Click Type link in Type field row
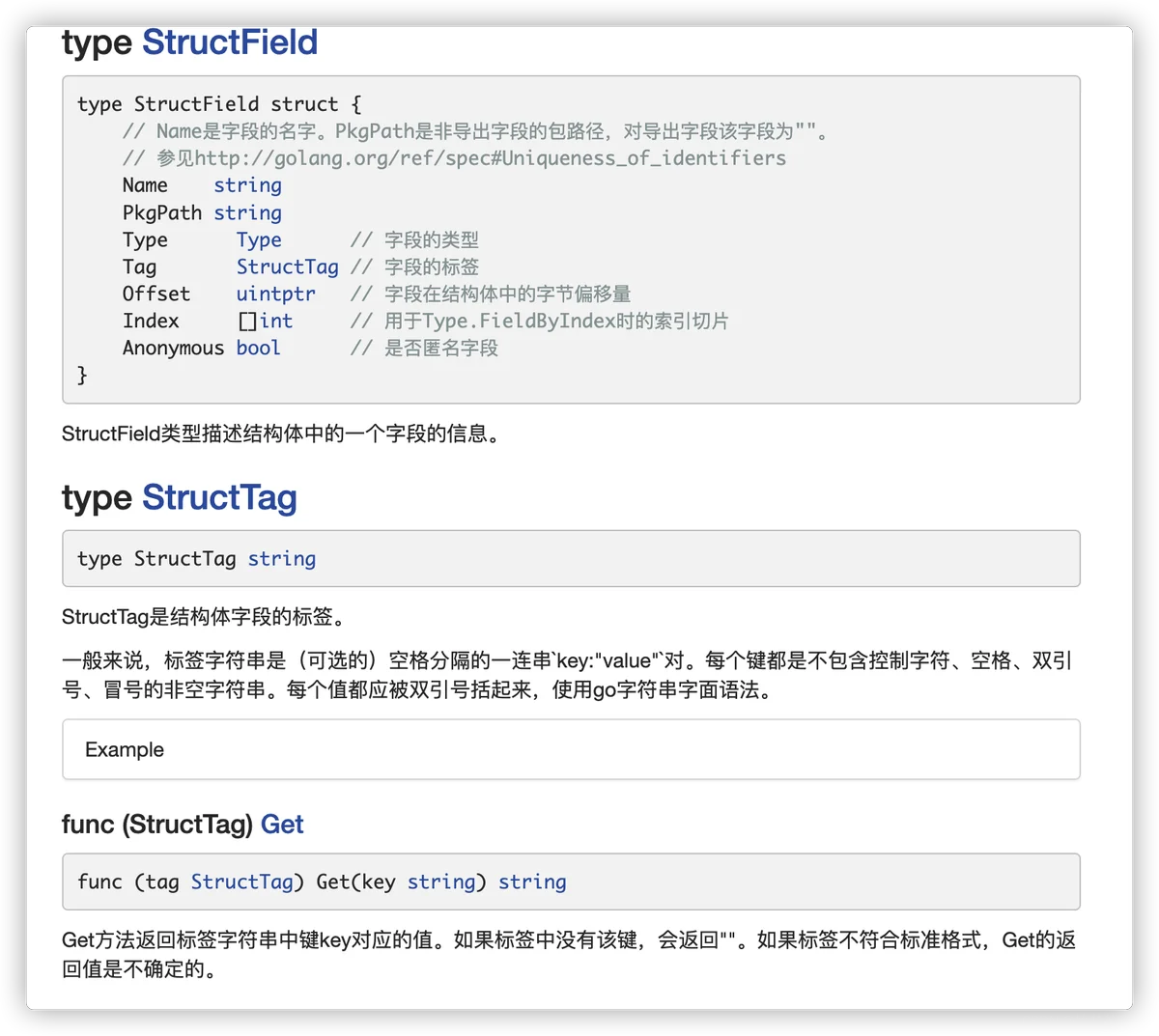 [x=259, y=239]
